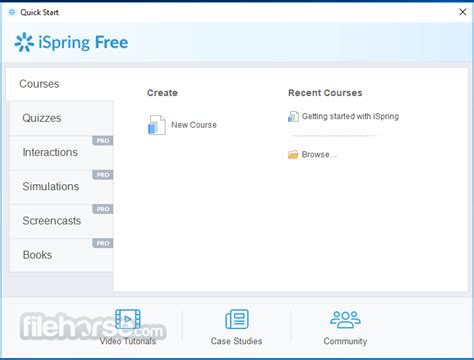Select the Books tab
The image size is (474, 360).
(61, 255)
